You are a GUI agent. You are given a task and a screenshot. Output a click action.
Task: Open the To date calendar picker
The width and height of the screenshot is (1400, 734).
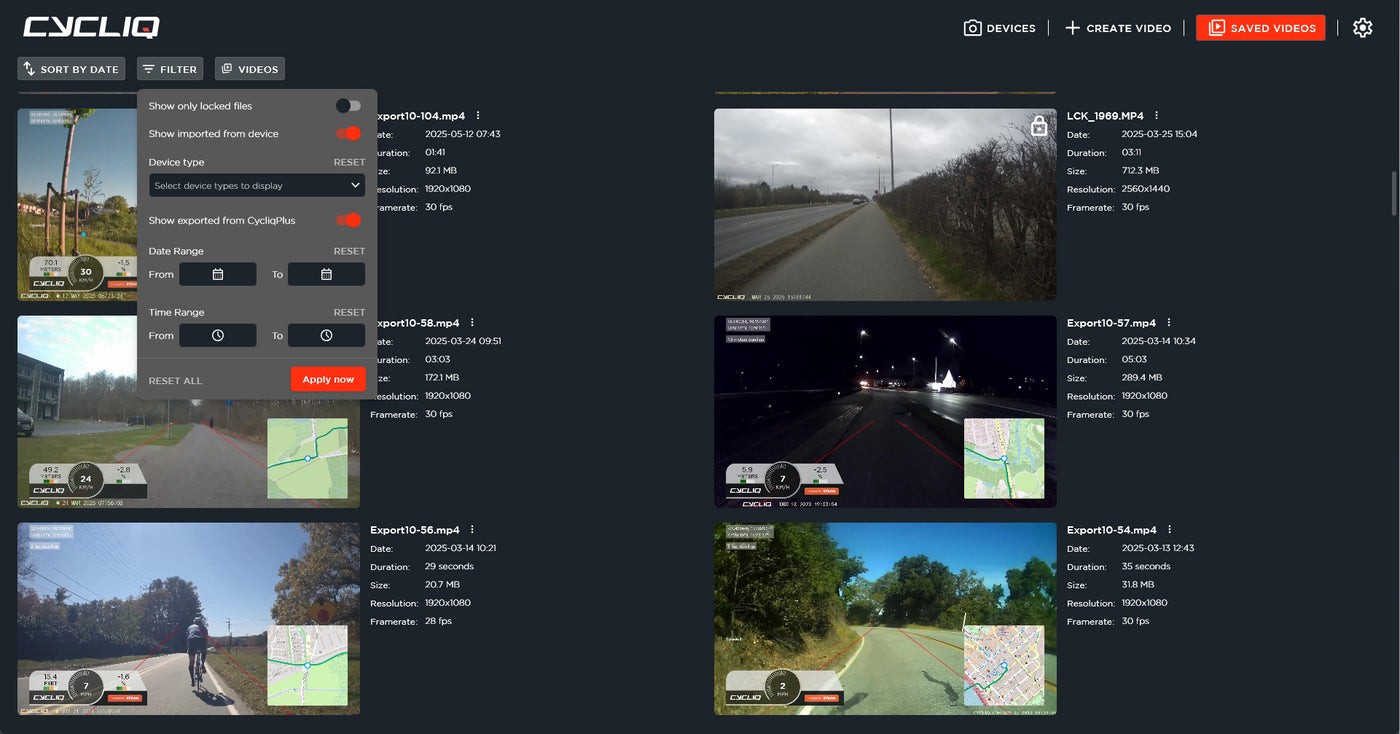tap(326, 273)
